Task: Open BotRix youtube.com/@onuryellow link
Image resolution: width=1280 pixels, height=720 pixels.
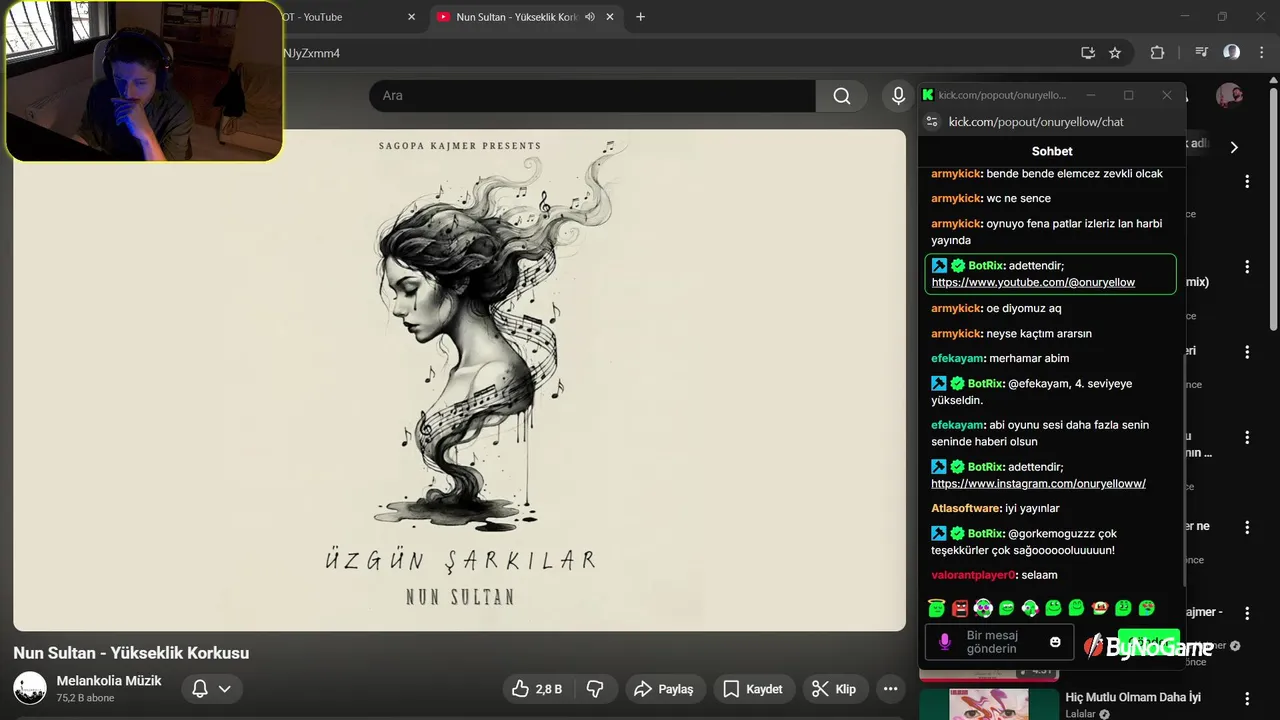Action: pos(1033,283)
